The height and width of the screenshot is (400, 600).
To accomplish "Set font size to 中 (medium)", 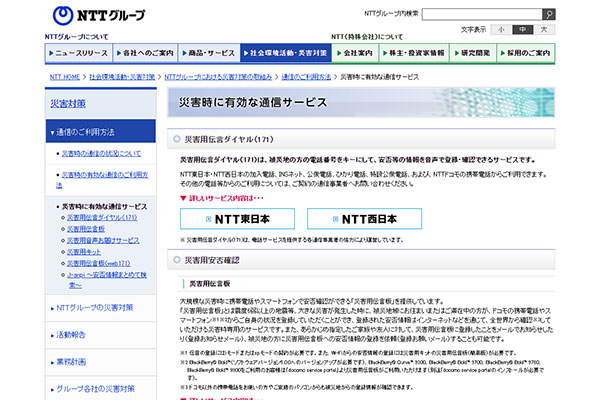I will click(522, 29).
